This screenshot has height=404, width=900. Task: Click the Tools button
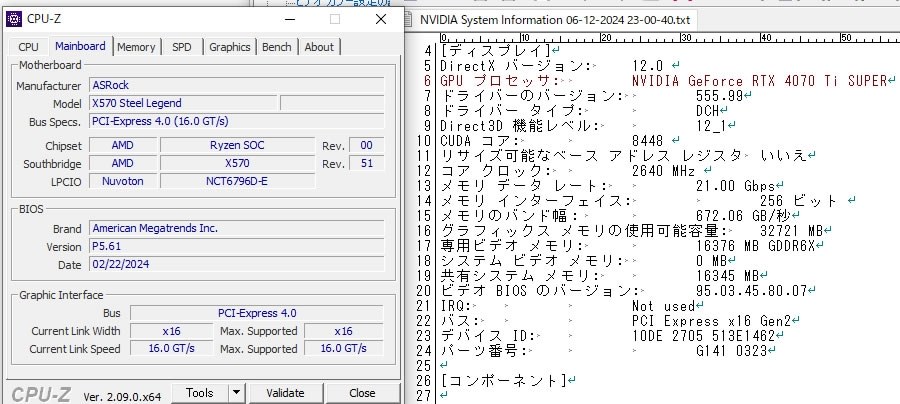point(199,393)
